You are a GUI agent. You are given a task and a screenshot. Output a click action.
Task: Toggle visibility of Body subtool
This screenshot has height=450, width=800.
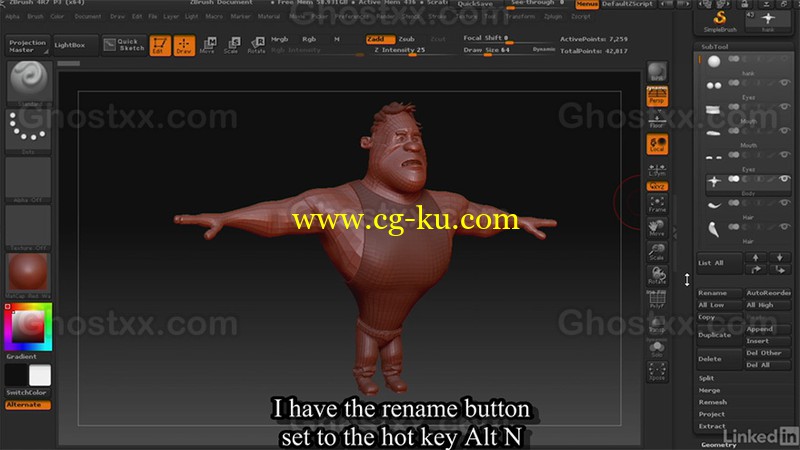pyautogui.click(x=785, y=179)
